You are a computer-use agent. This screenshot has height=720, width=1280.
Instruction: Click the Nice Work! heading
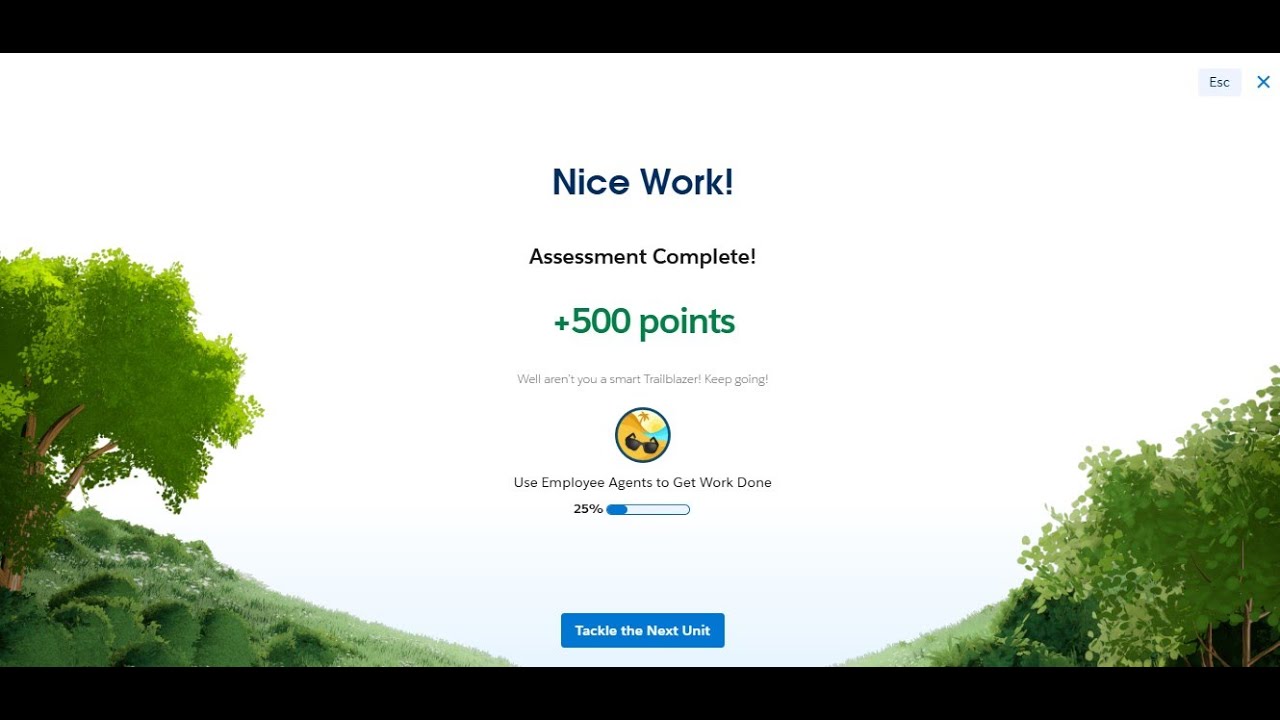pyautogui.click(x=643, y=181)
